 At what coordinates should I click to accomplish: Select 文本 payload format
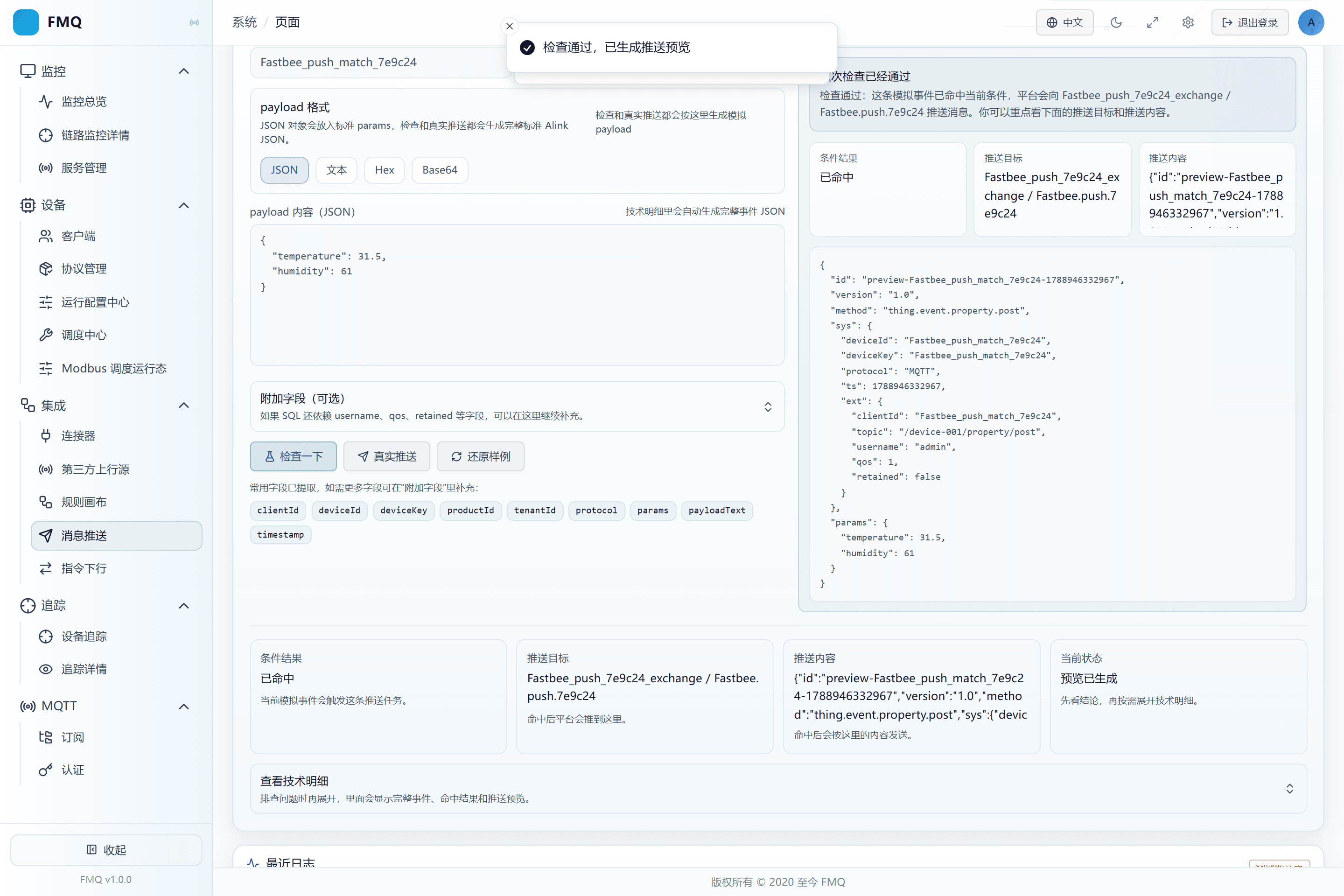[336, 170]
